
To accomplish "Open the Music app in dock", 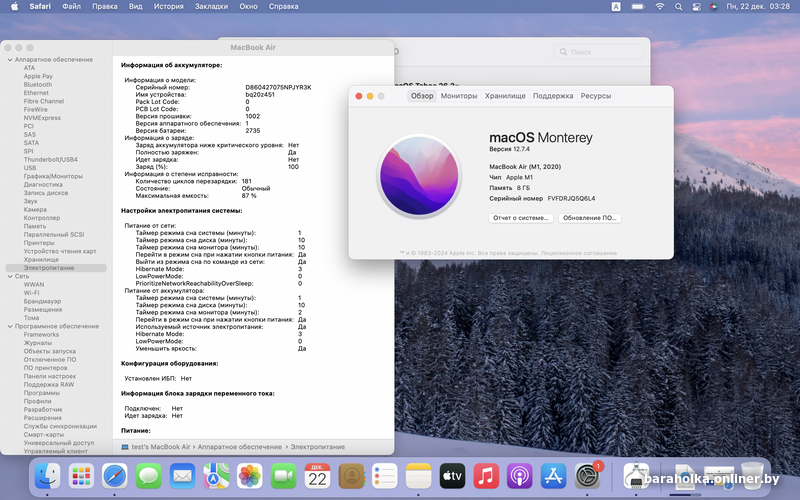I will [x=486, y=477].
